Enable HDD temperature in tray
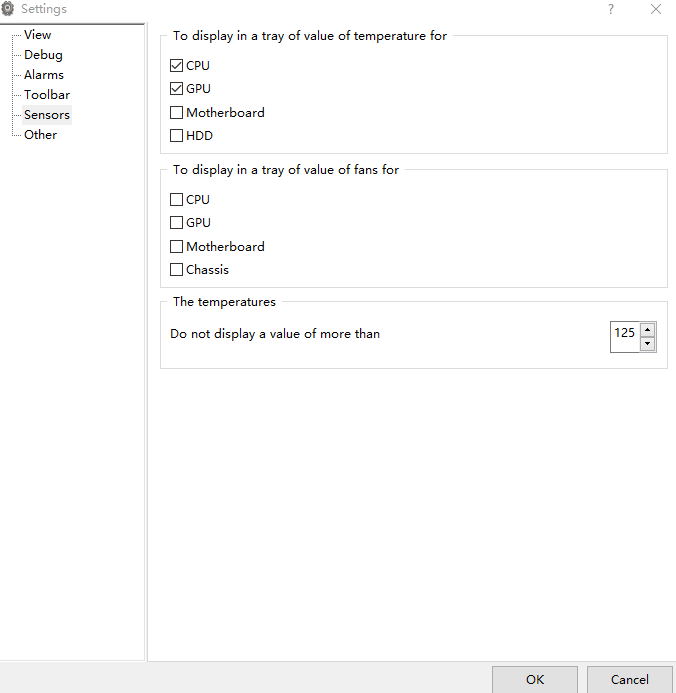The image size is (676, 693). pos(176,135)
